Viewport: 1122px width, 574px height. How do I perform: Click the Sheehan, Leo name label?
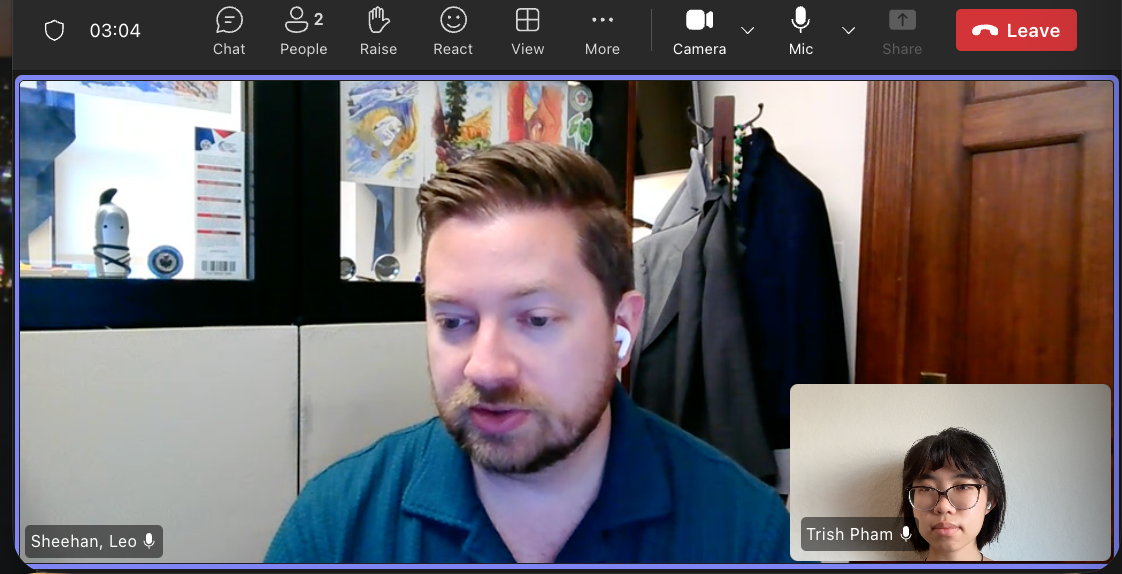[84, 542]
